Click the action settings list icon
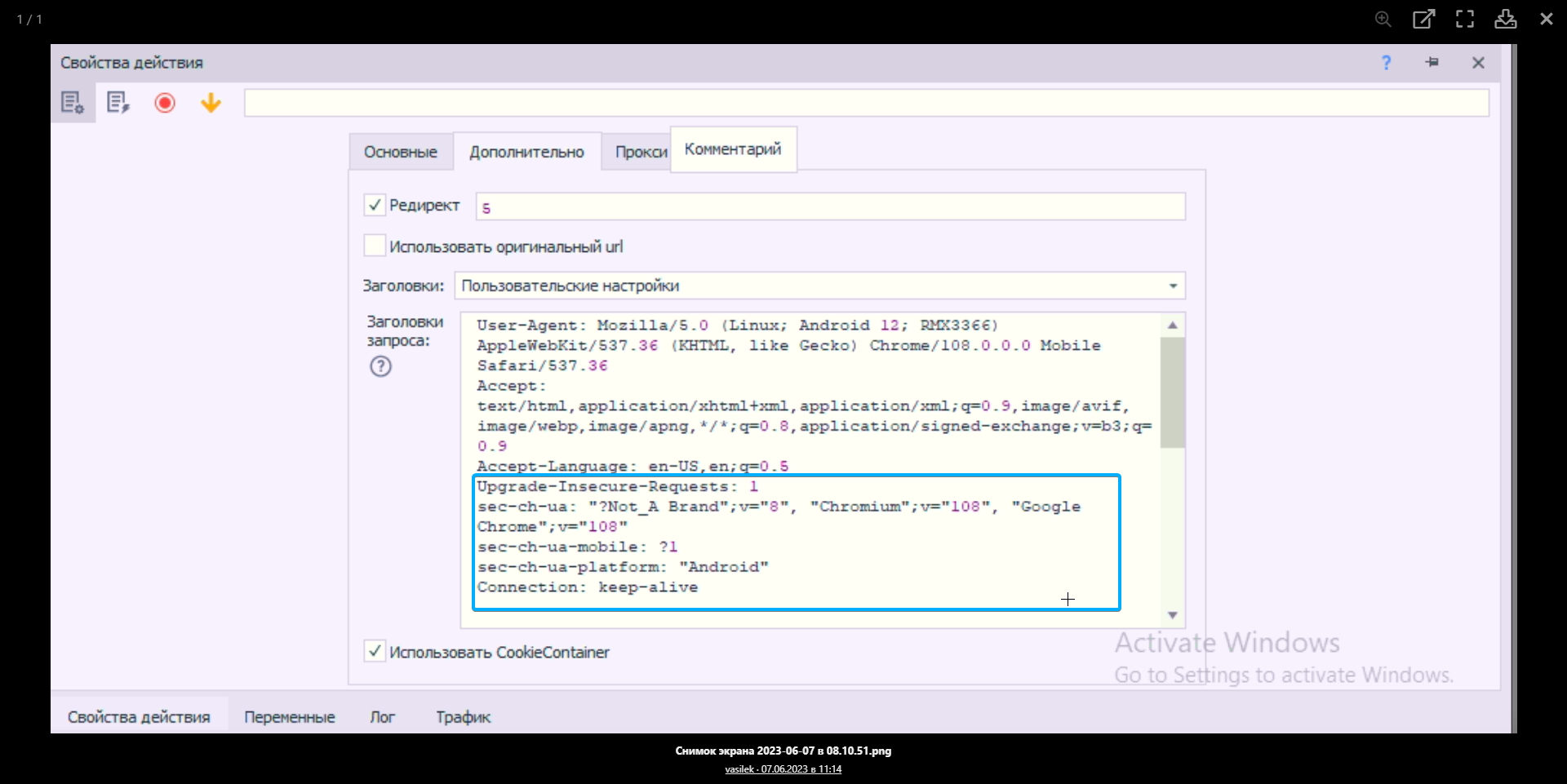Viewport: 1567px width, 784px height. (x=73, y=103)
